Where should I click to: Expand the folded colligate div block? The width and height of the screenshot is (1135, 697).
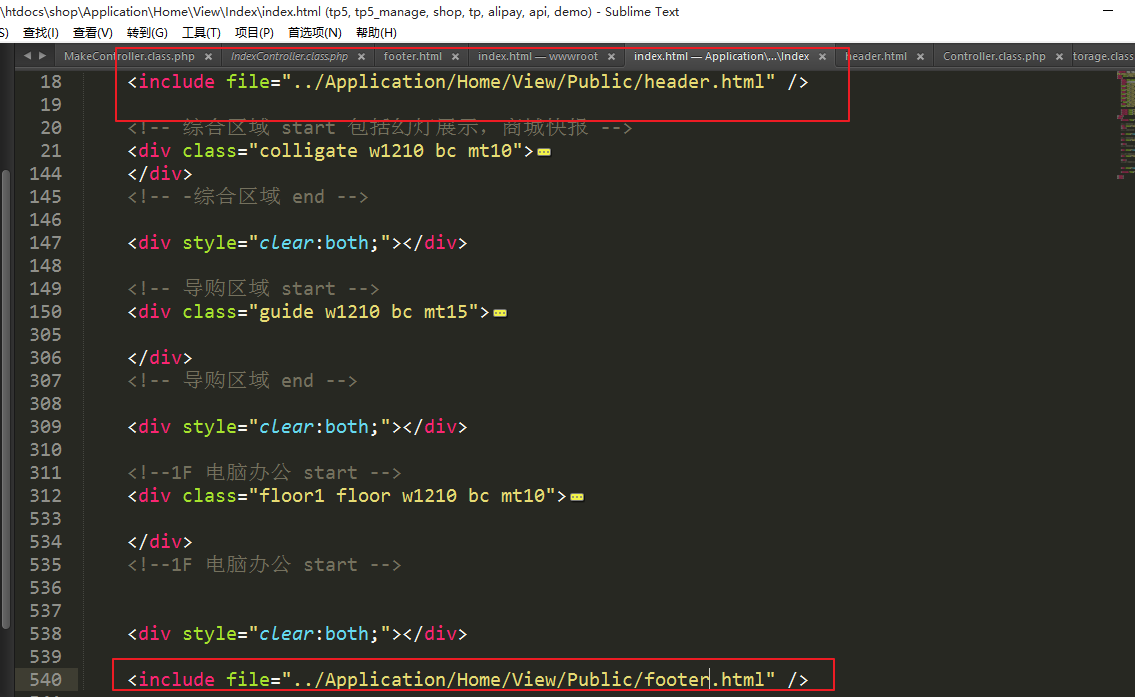[544, 152]
